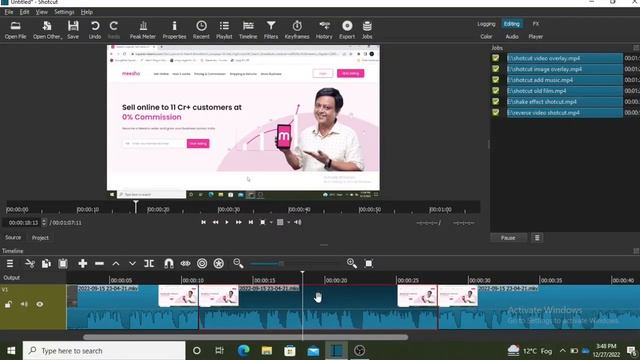
Task: Click the player Fast Forward button
Action: pyautogui.click(x=239, y=222)
